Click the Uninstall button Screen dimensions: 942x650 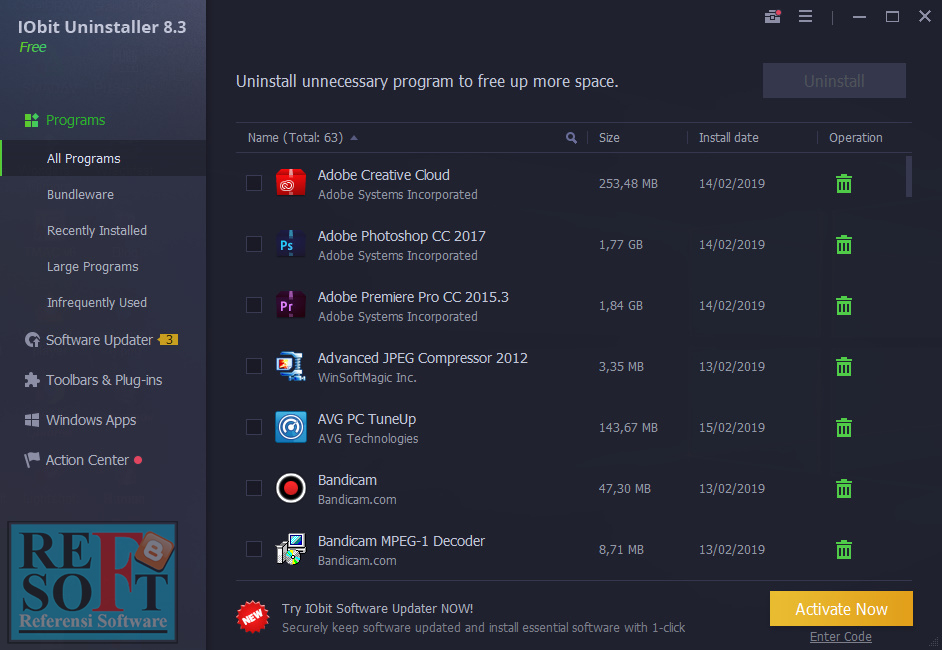tap(834, 80)
